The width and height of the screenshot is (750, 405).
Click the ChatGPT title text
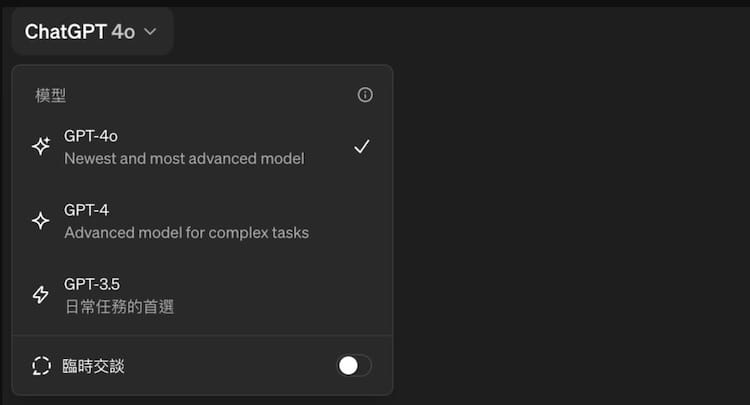click(x=66, y=32)
